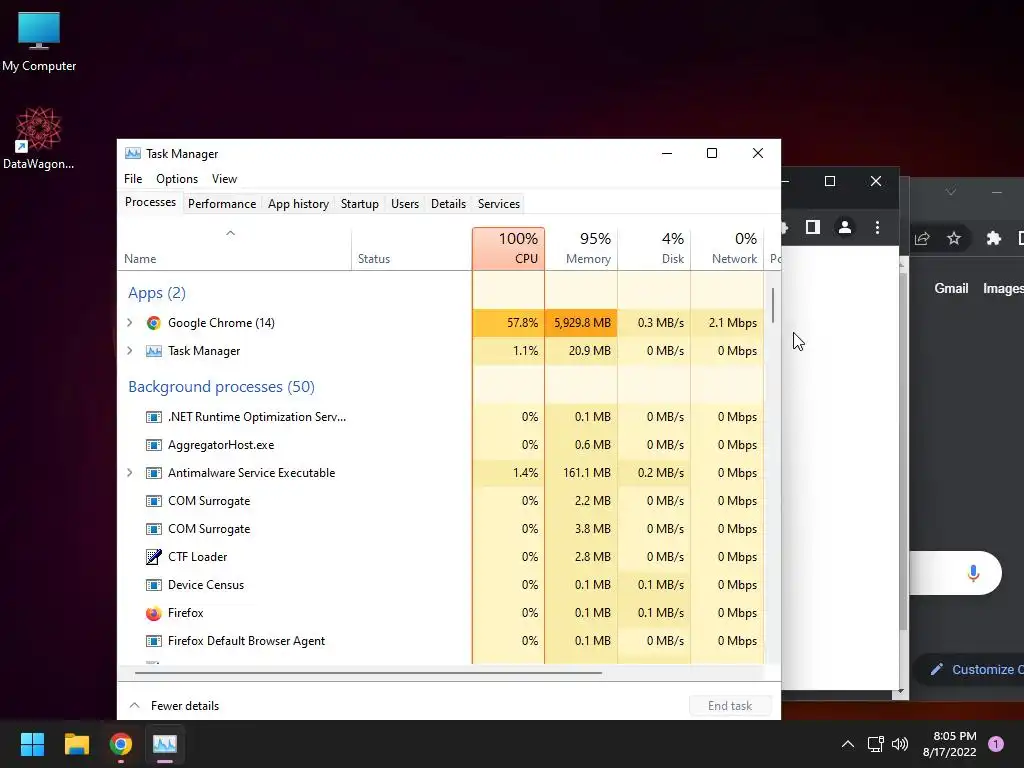Switch to Chrome from the taskbar
Image resolution: width=1024 pixels, height=768 pixels.
121,744
